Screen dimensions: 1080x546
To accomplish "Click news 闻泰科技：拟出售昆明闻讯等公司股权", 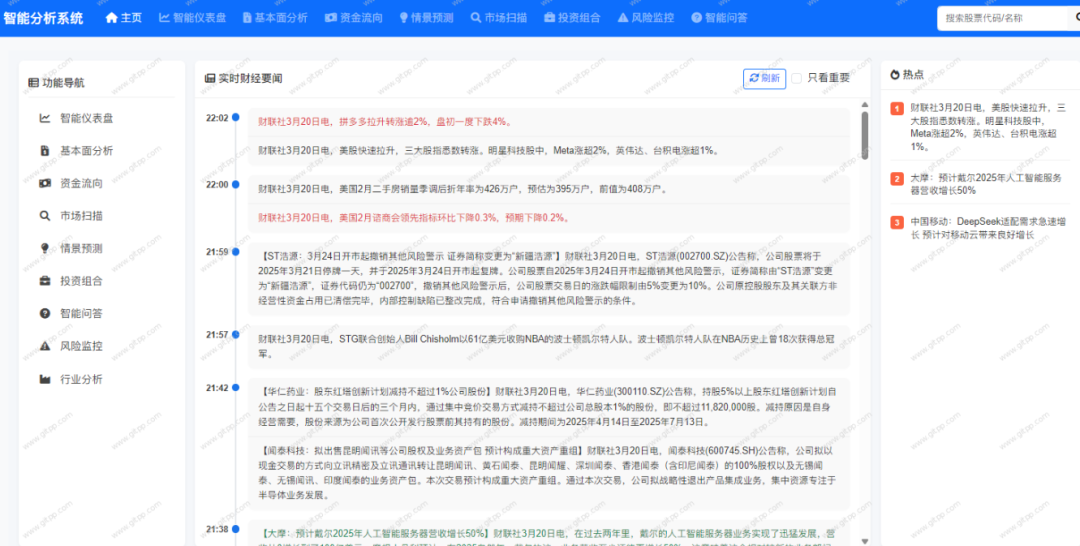I will (x=549, y=473).
